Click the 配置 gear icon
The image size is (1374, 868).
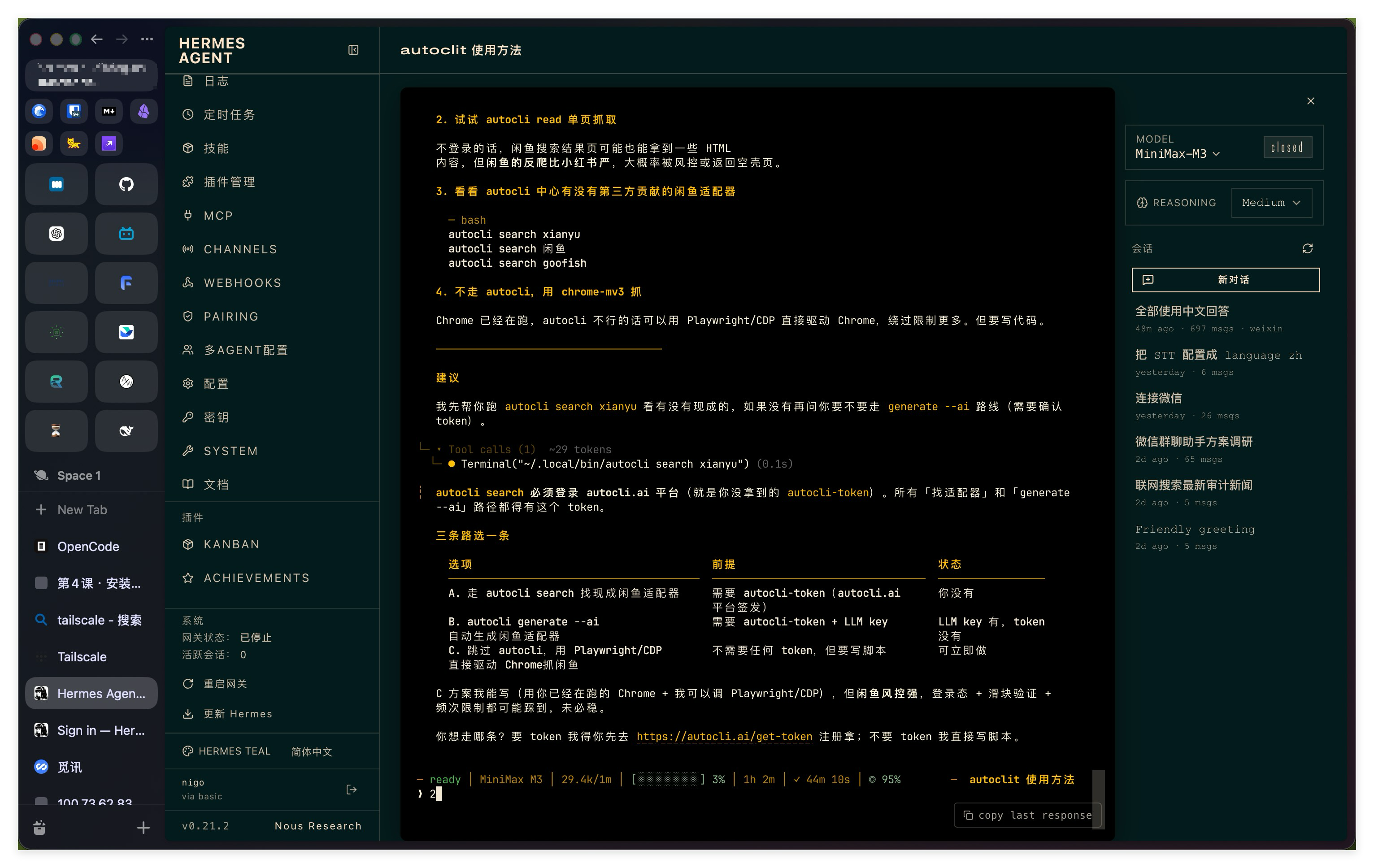point(188,383)
